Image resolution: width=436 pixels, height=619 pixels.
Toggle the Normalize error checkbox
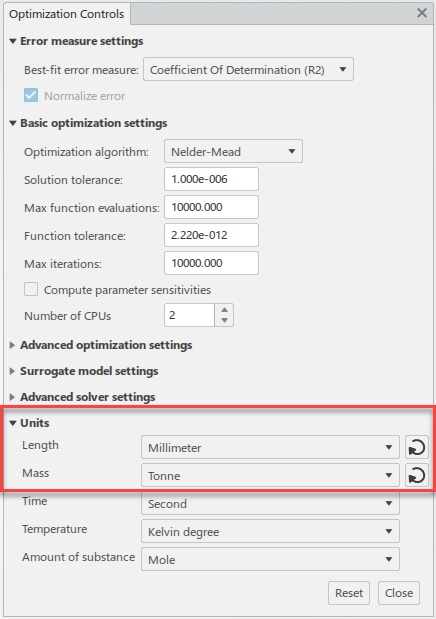[31, 96]
